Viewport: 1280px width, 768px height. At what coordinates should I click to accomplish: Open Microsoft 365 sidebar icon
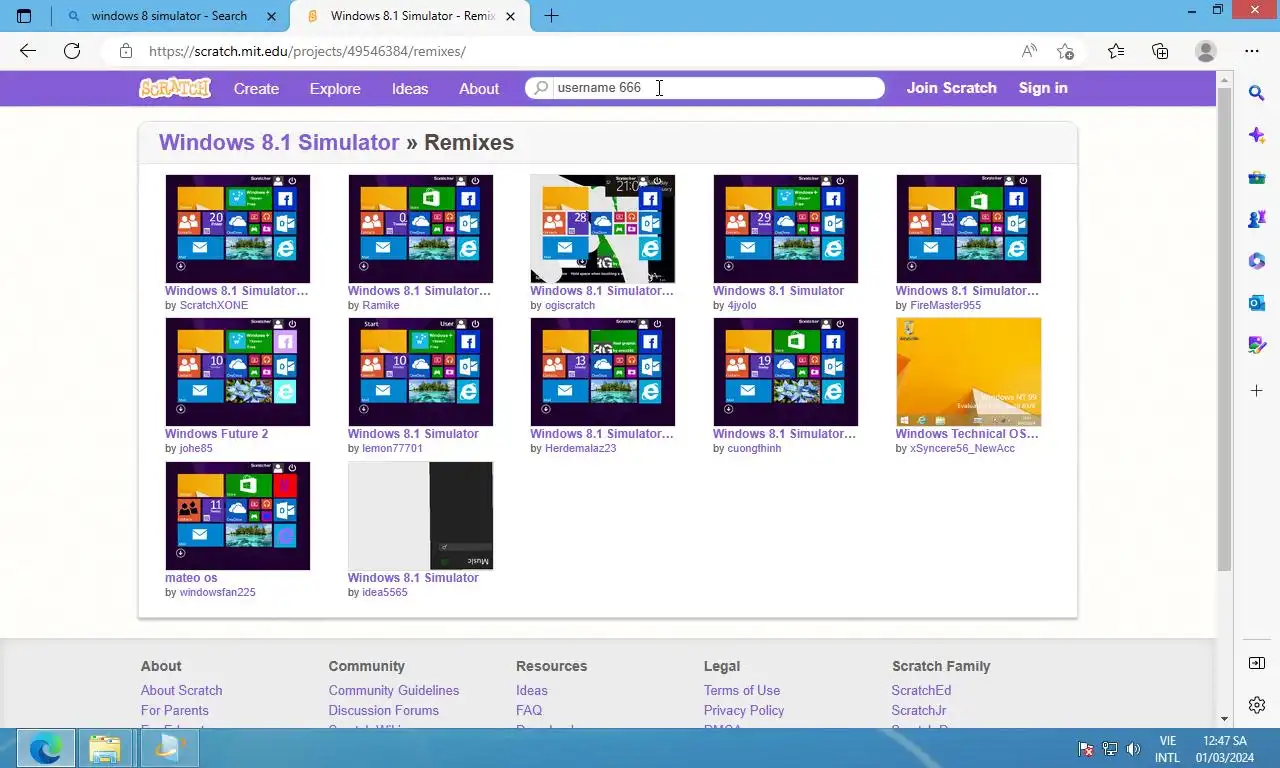click(x=1257, y=261)
